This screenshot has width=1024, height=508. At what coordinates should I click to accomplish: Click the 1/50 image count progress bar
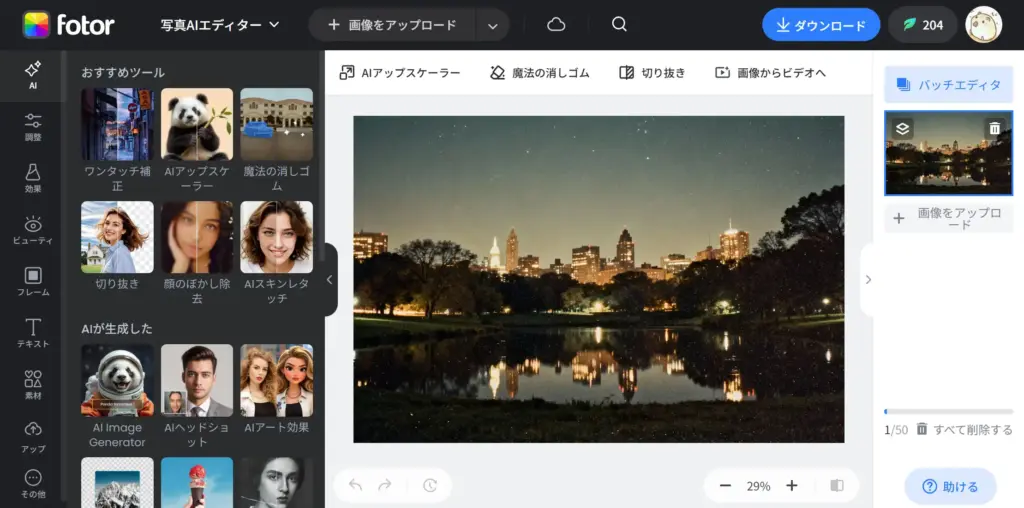[x=949, y=411]
